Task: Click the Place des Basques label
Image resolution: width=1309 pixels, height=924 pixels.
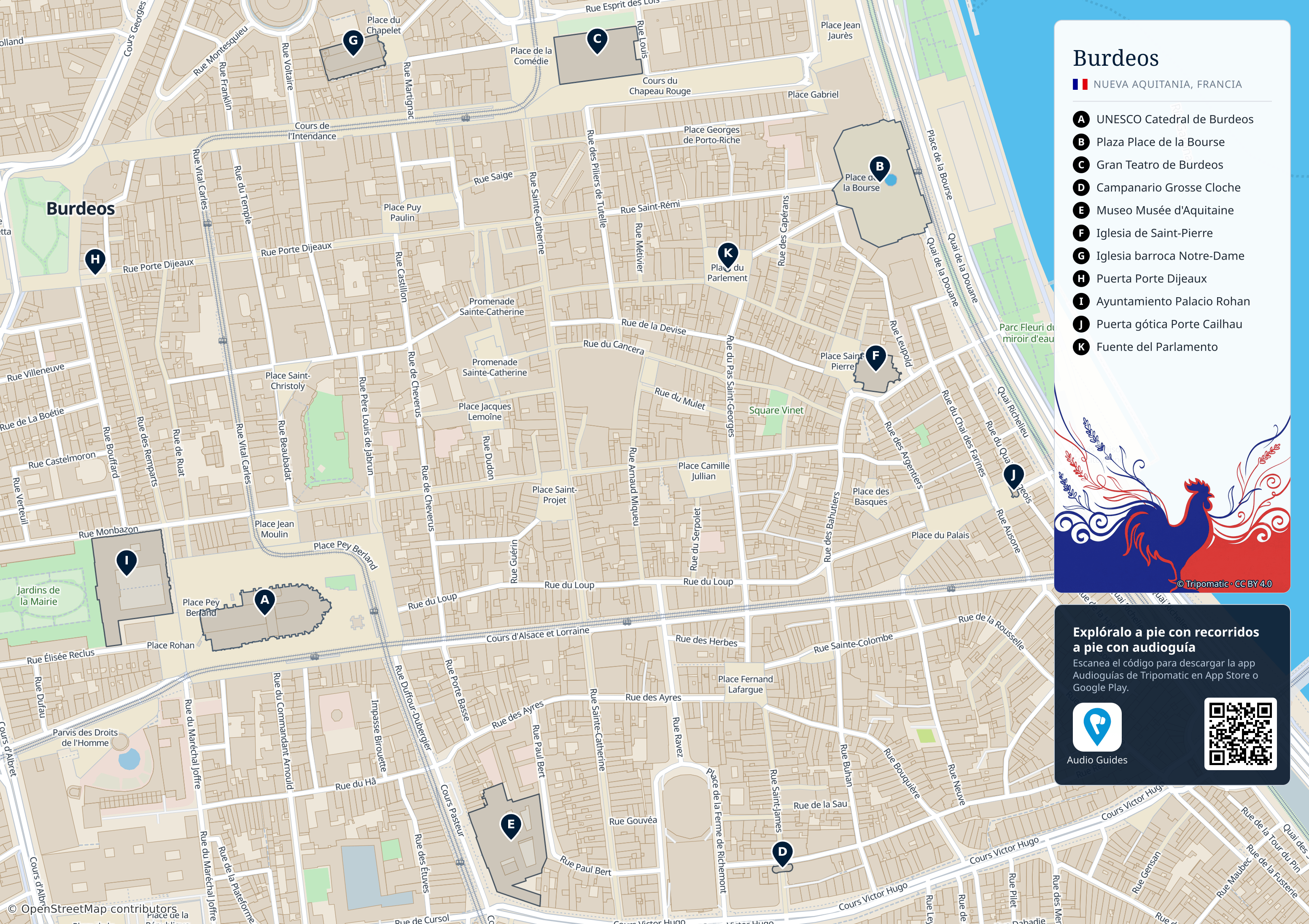Action: (x=870, y=497)
